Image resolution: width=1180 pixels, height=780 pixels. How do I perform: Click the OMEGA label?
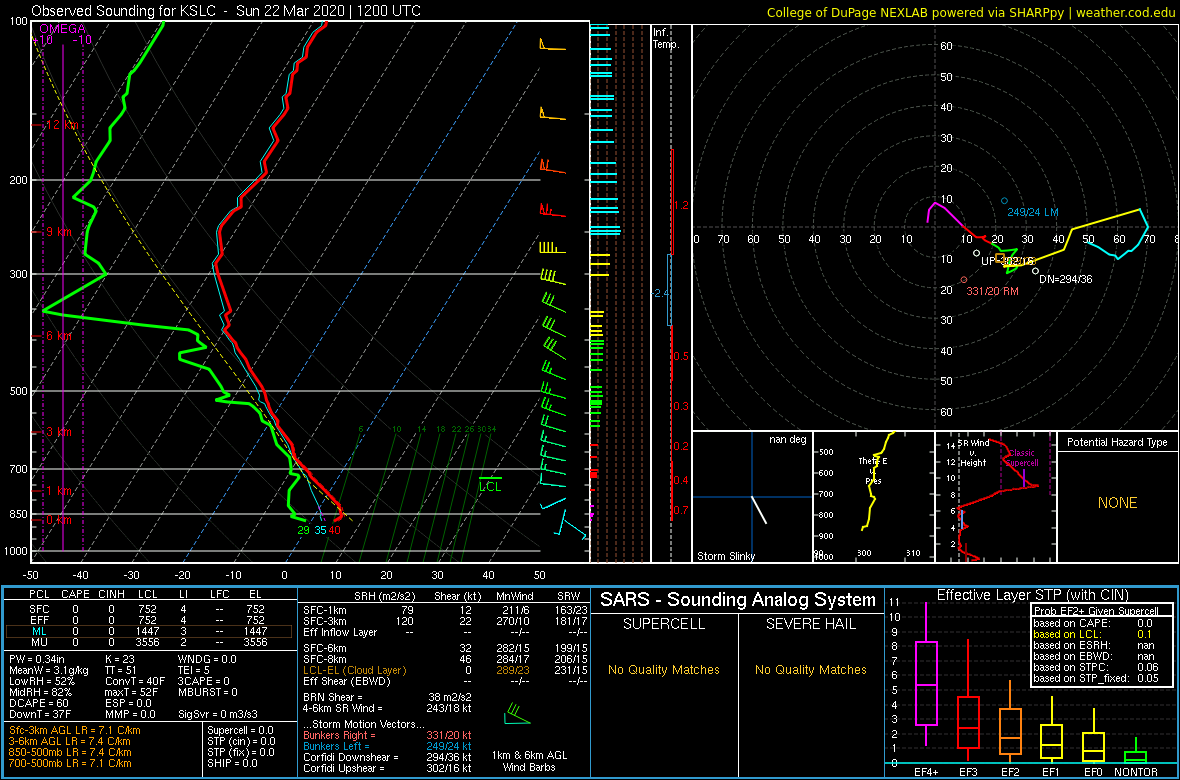pos(62,29)
